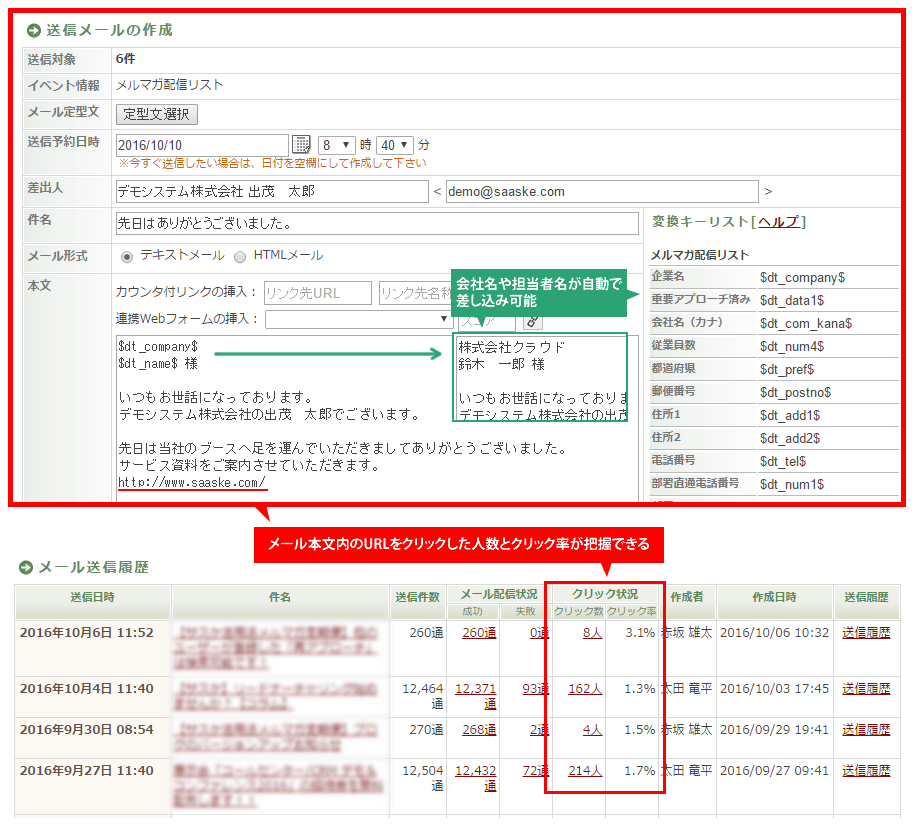Open 送信履歴 link for 2016年10月6日 row
This screenshot has height=828, width=918.
(x=866, y=632)
